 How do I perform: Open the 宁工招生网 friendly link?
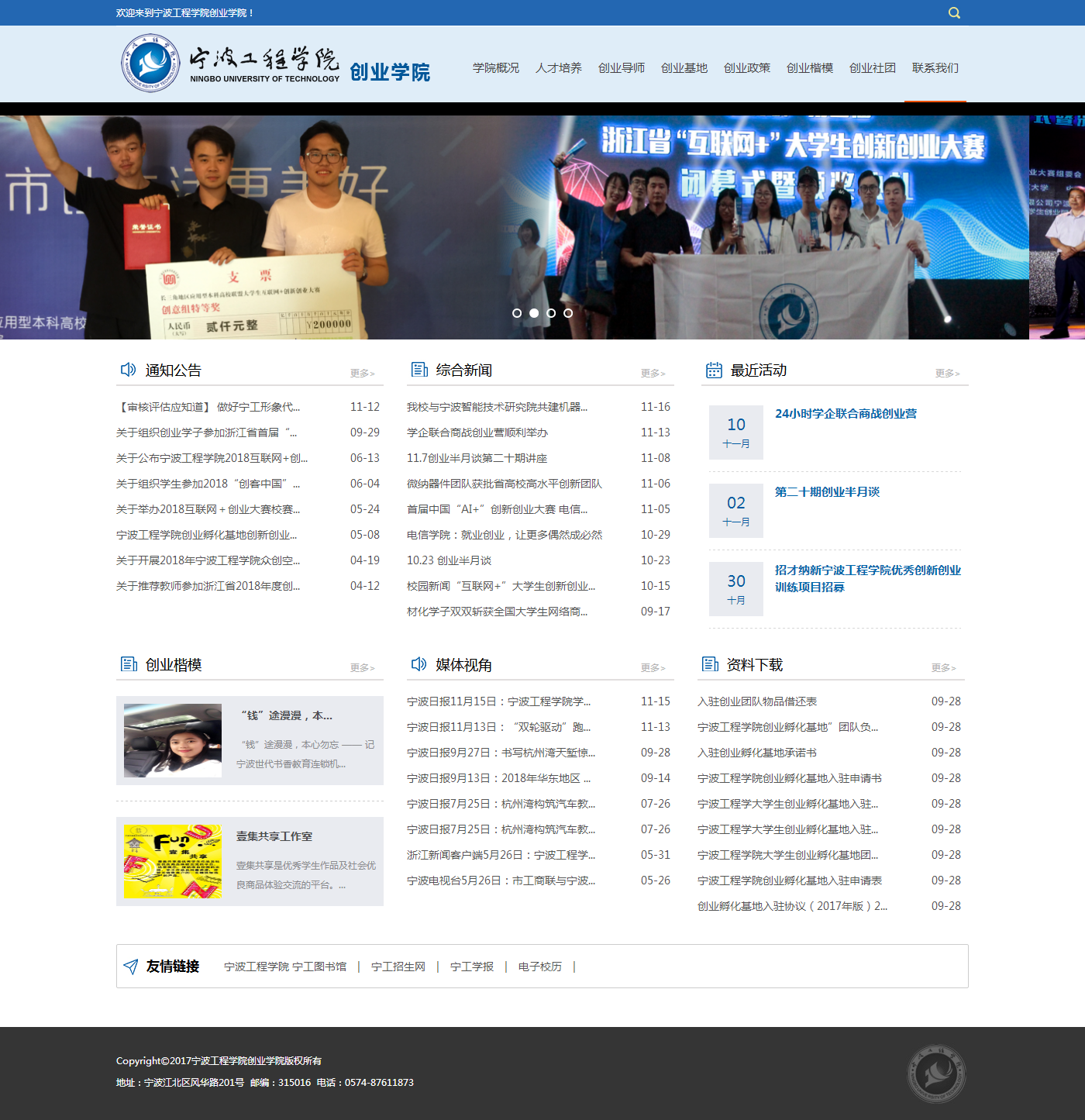point(398,967)
